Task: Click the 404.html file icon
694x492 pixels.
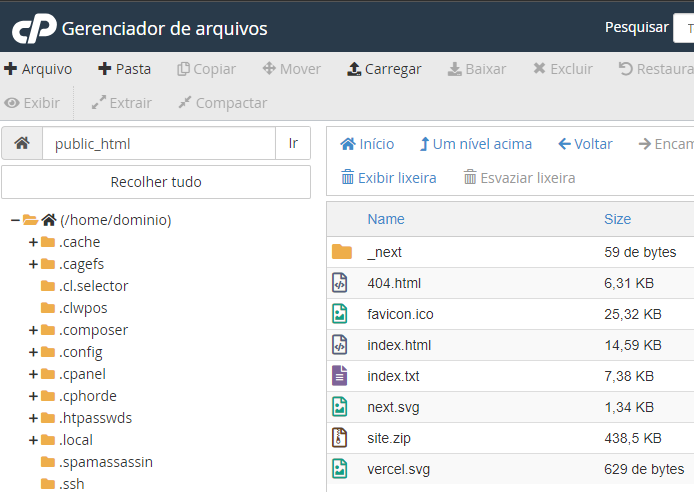Action: click(340, 283)
